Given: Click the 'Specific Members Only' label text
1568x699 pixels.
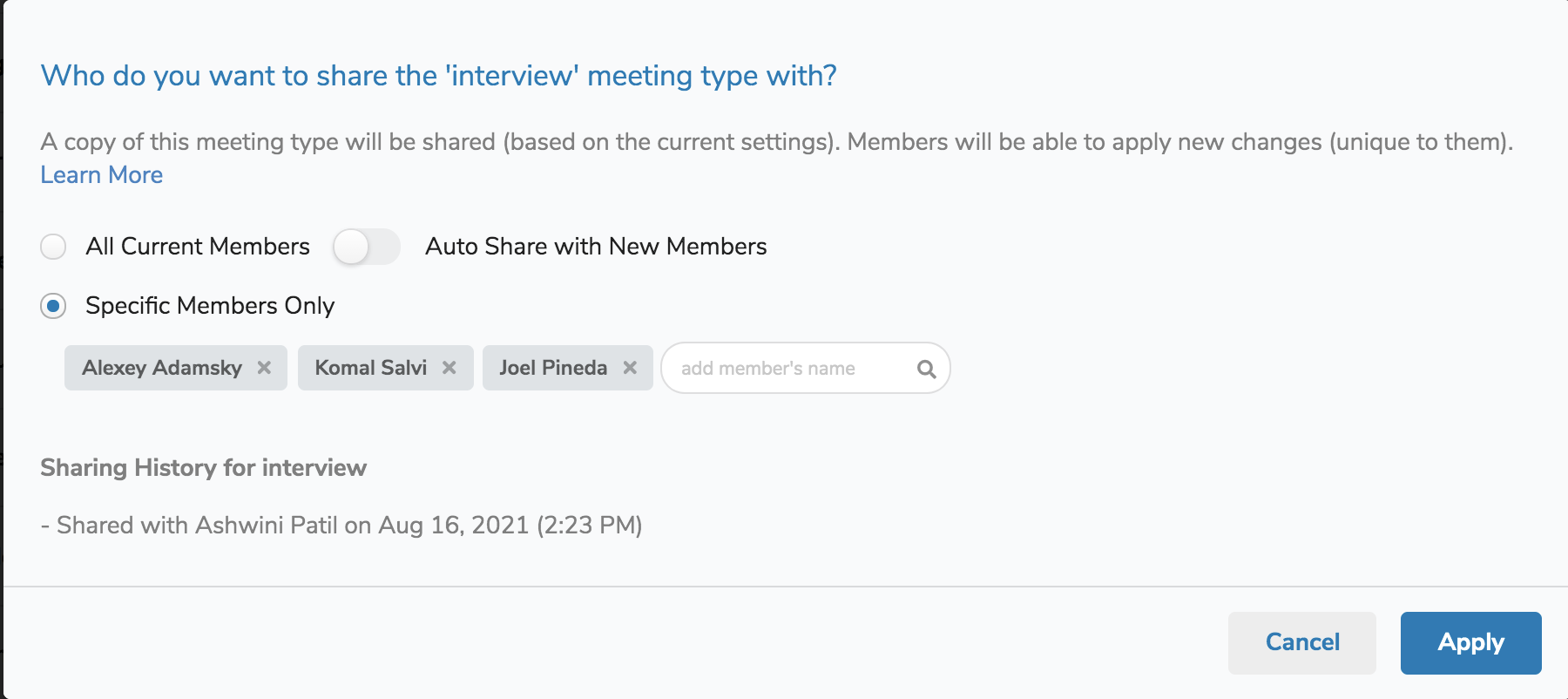Looking at the screenshot, I should (210, 306).
